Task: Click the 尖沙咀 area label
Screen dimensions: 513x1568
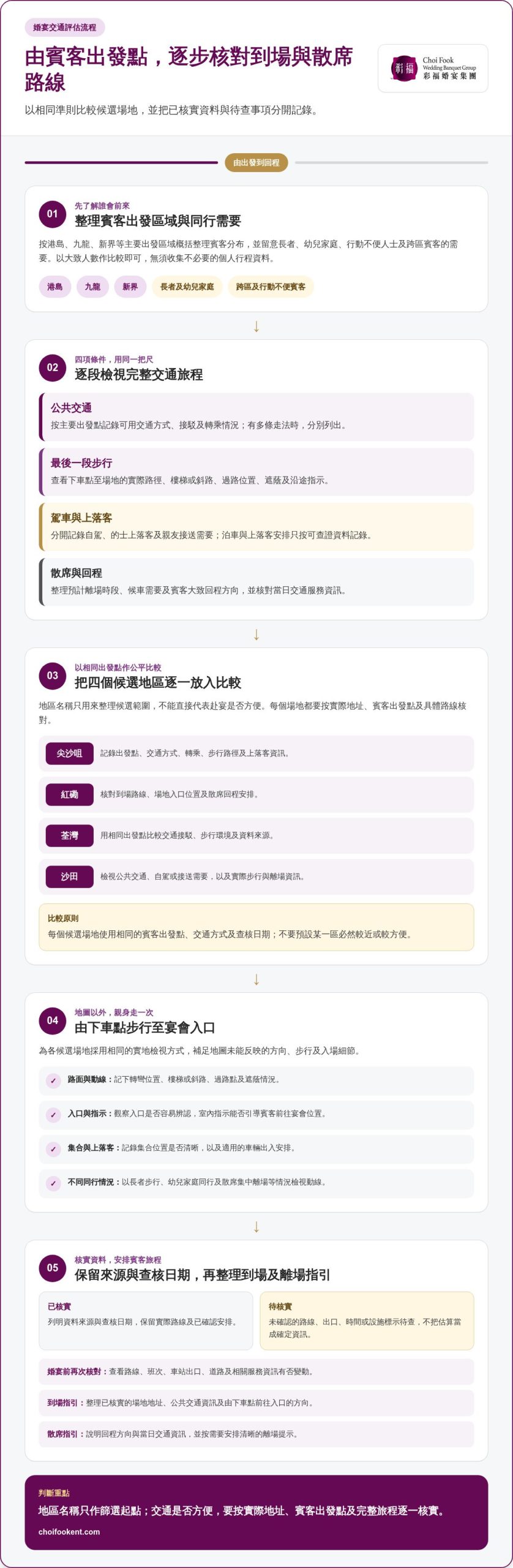Action: pos(69,753)
